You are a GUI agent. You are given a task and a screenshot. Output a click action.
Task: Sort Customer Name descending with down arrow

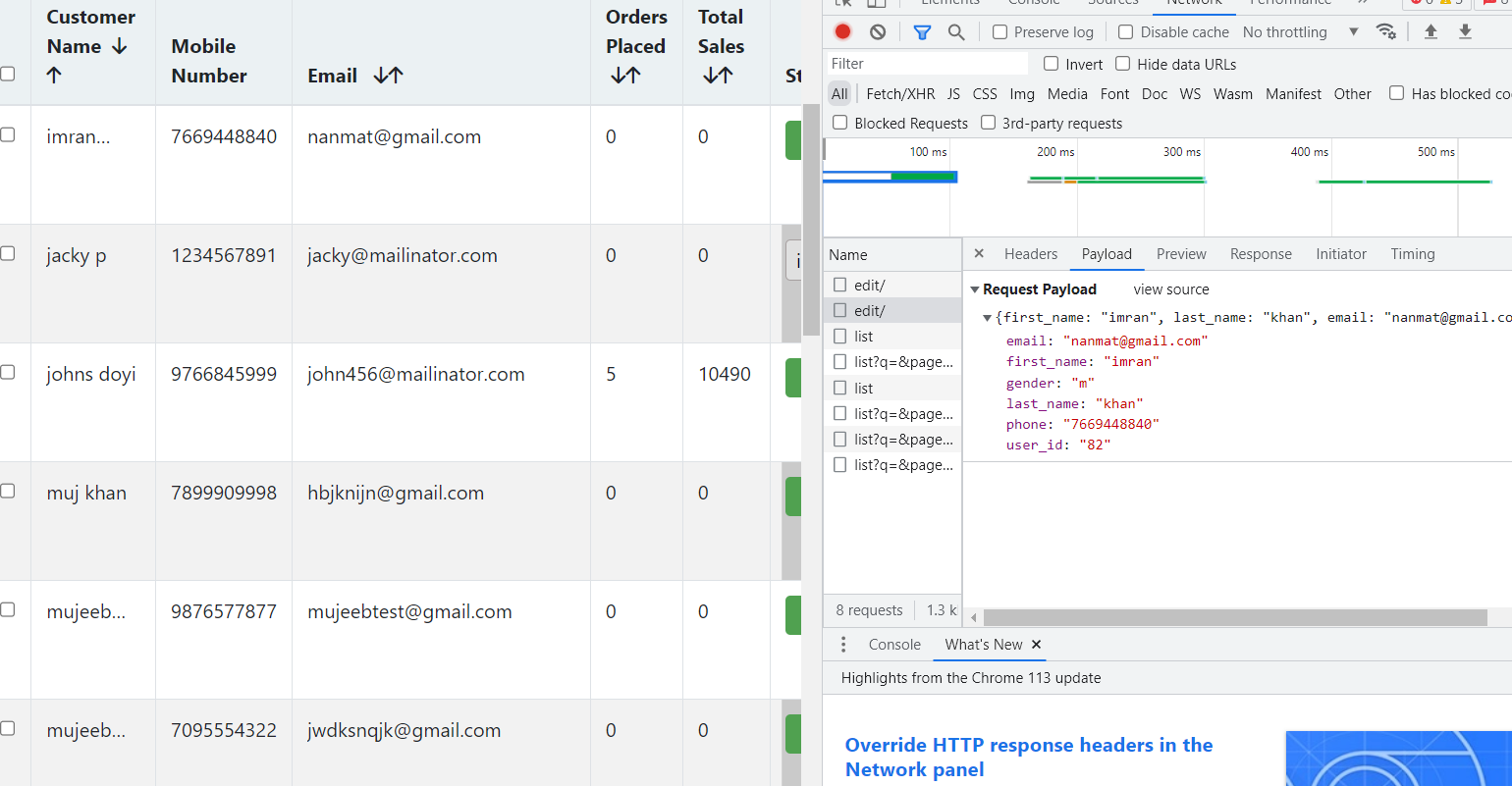pos(120,46)
